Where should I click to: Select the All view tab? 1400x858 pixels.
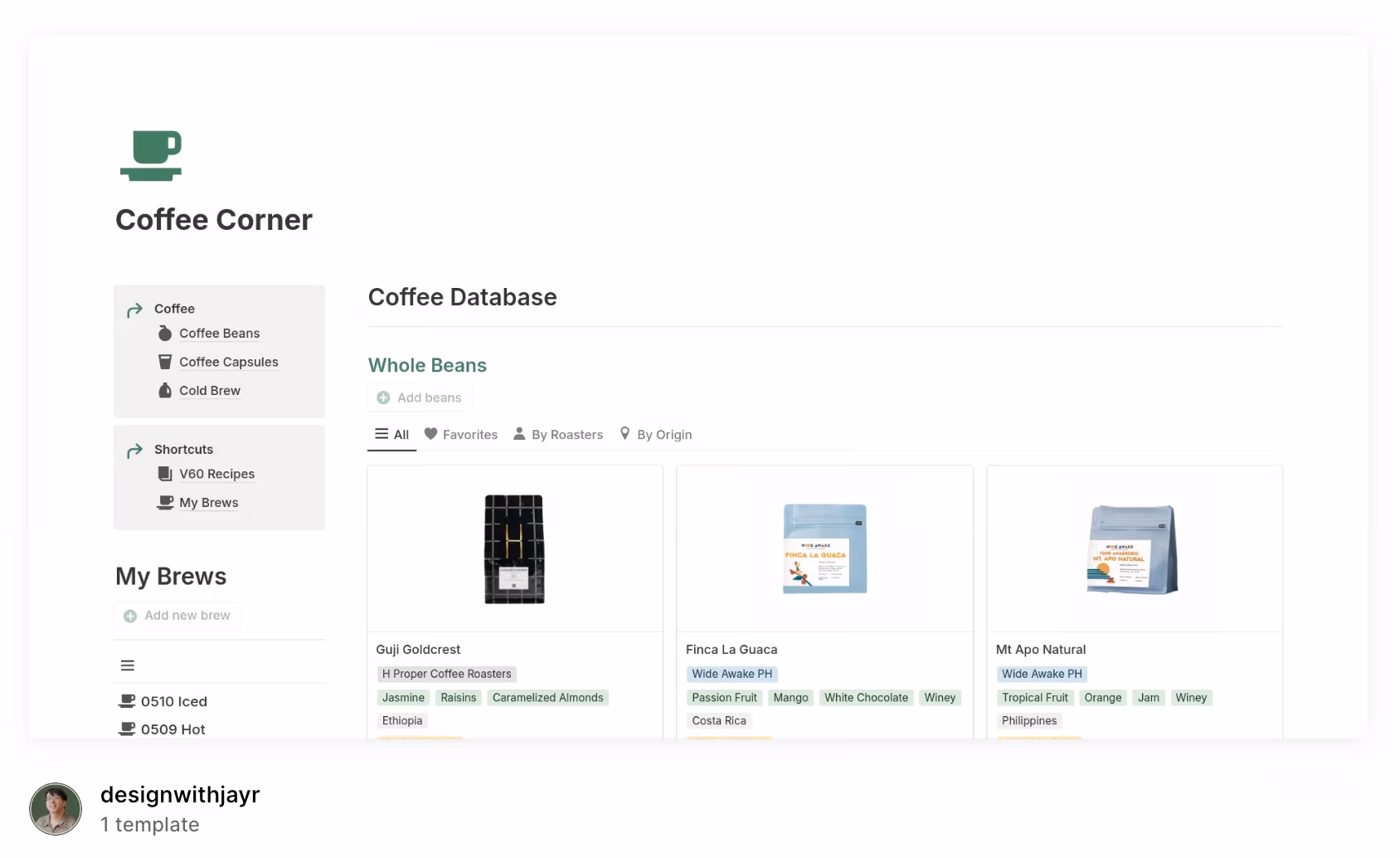(392, 435)
